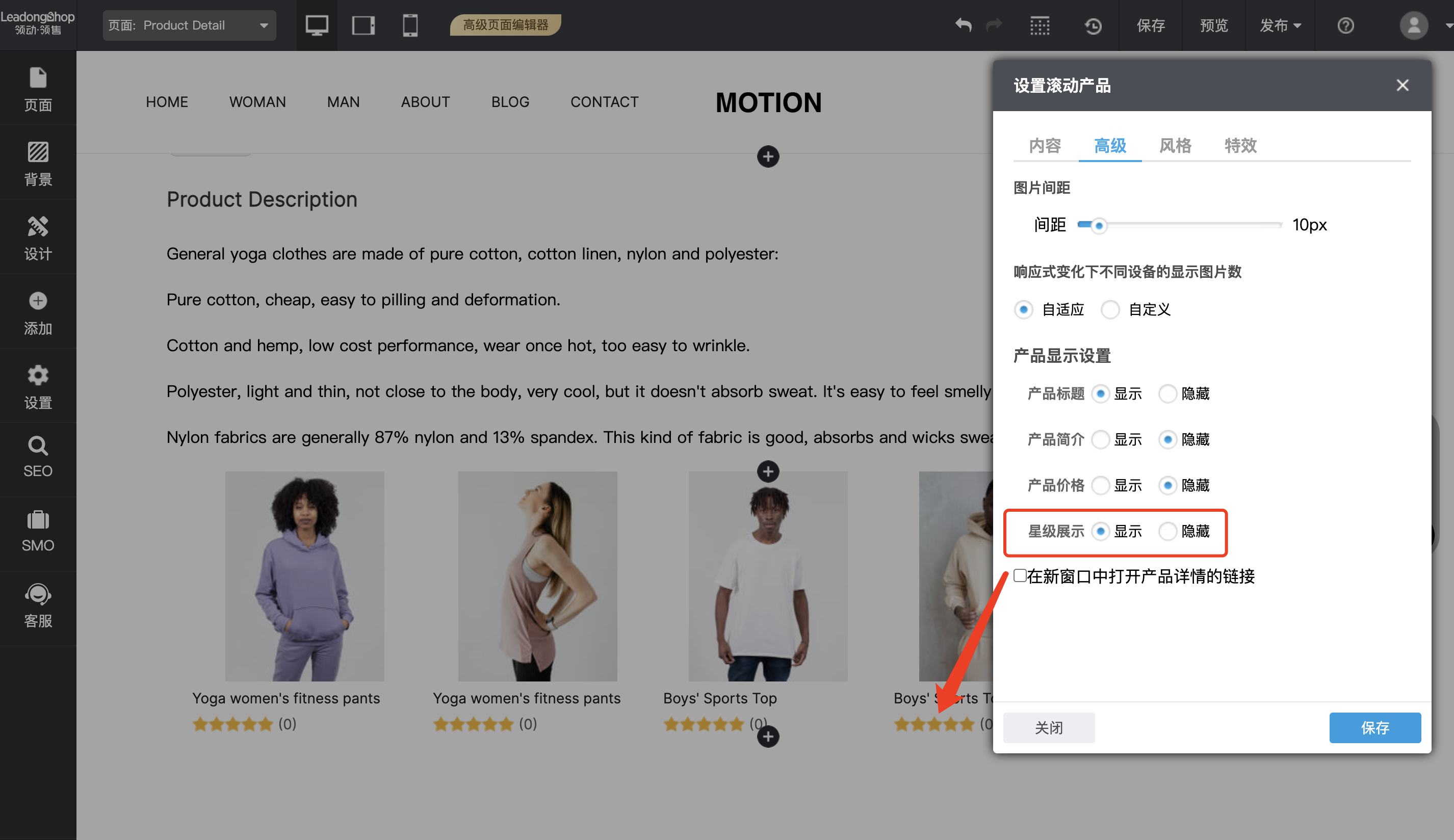Expand the user account avatar menu
This screenshot has height=840, width=1454.
click(x=1414, y=25)
